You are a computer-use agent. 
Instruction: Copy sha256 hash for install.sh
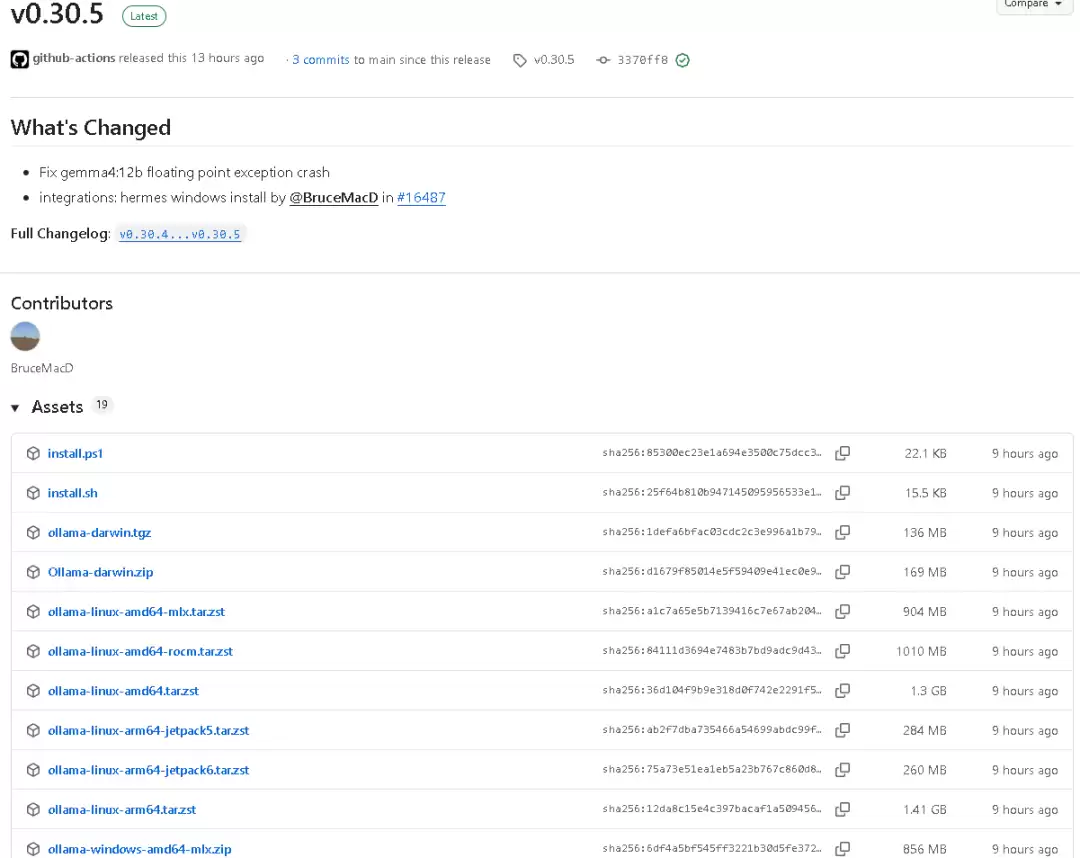[x=842, y=493]
